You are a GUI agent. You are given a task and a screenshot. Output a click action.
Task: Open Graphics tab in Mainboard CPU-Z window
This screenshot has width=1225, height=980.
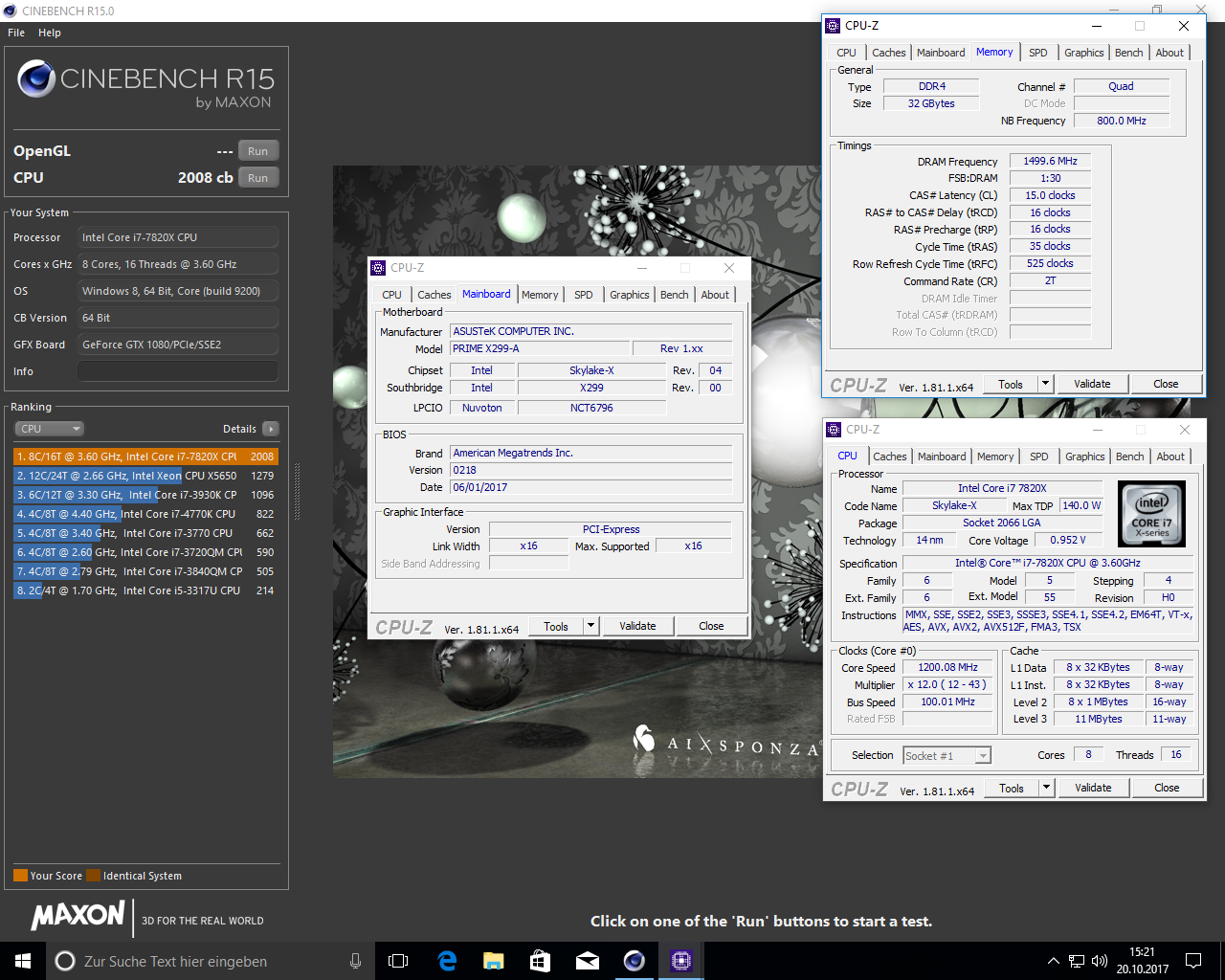(x=630, y=295)
